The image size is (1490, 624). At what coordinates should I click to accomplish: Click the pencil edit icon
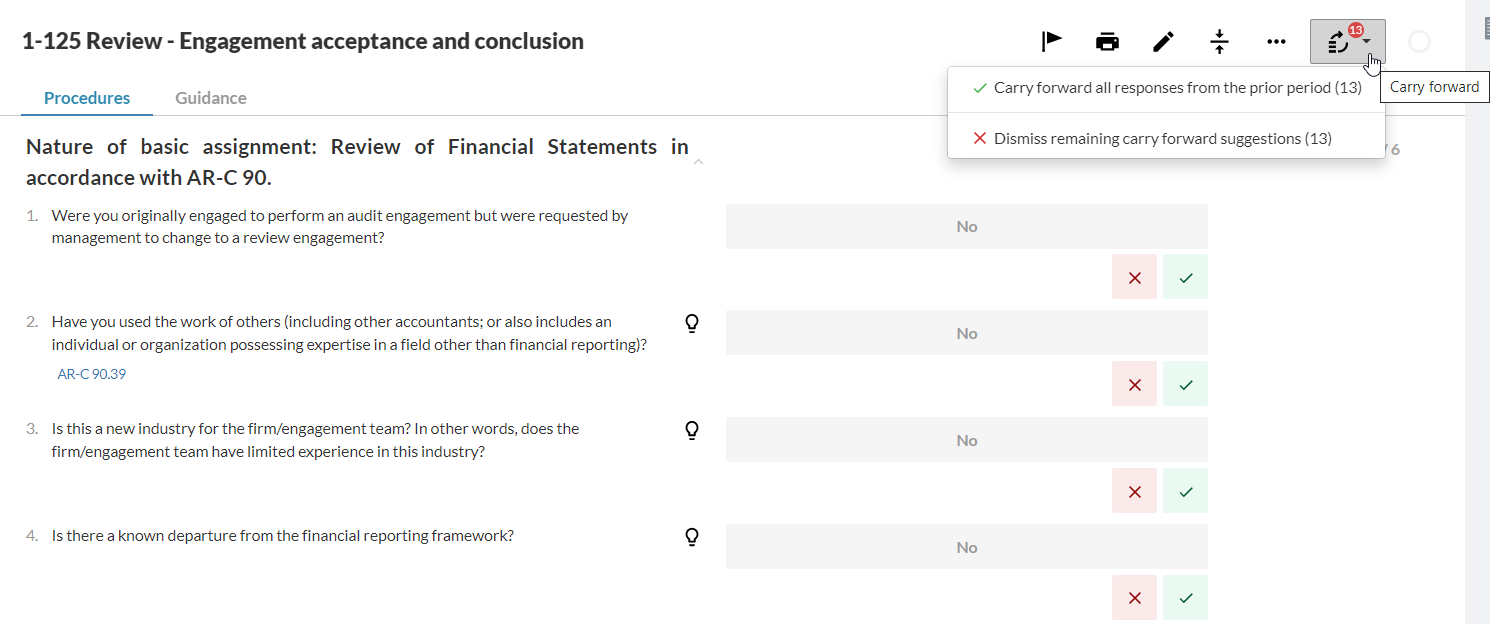[1163, 41]
